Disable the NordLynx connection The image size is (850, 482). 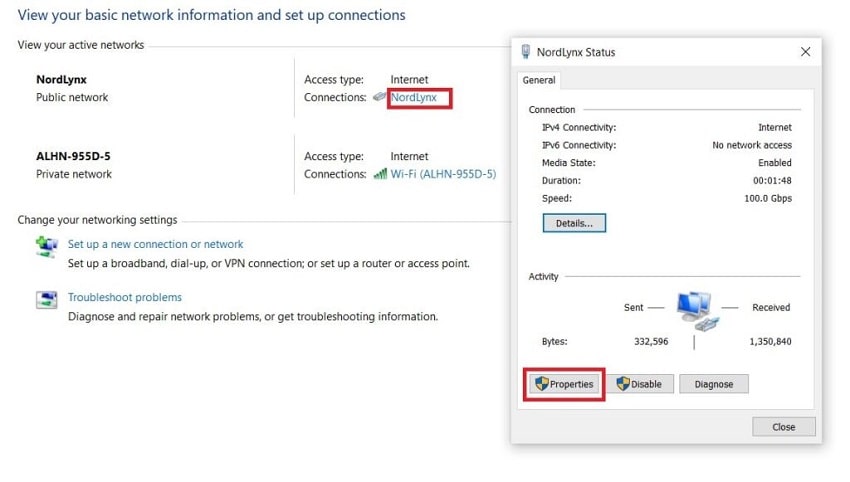pos(640,384)
